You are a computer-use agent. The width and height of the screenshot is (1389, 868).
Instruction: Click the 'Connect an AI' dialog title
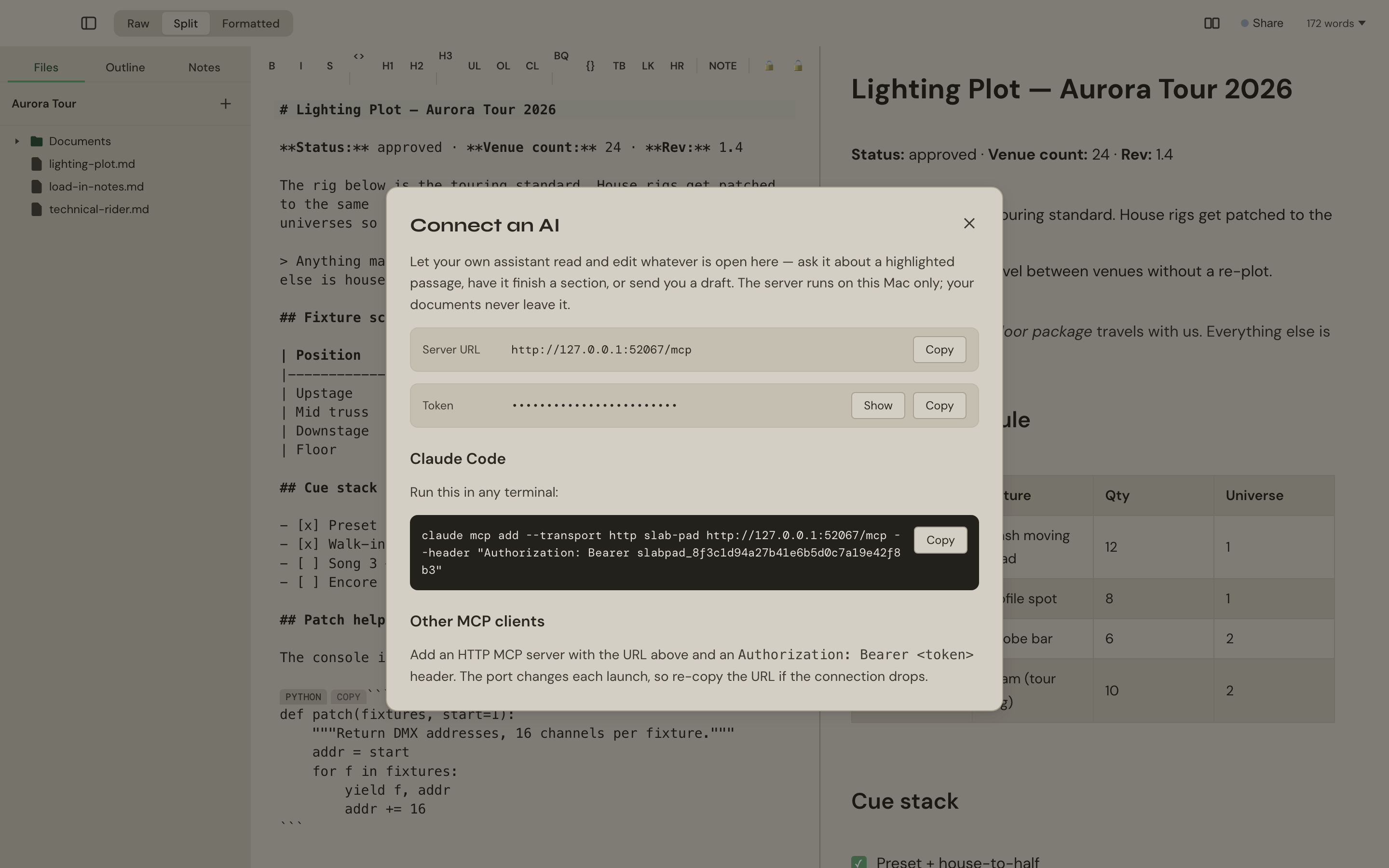484,225
